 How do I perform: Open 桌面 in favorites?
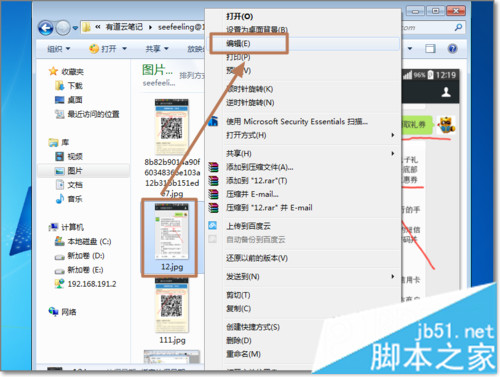tap(69, 100)
